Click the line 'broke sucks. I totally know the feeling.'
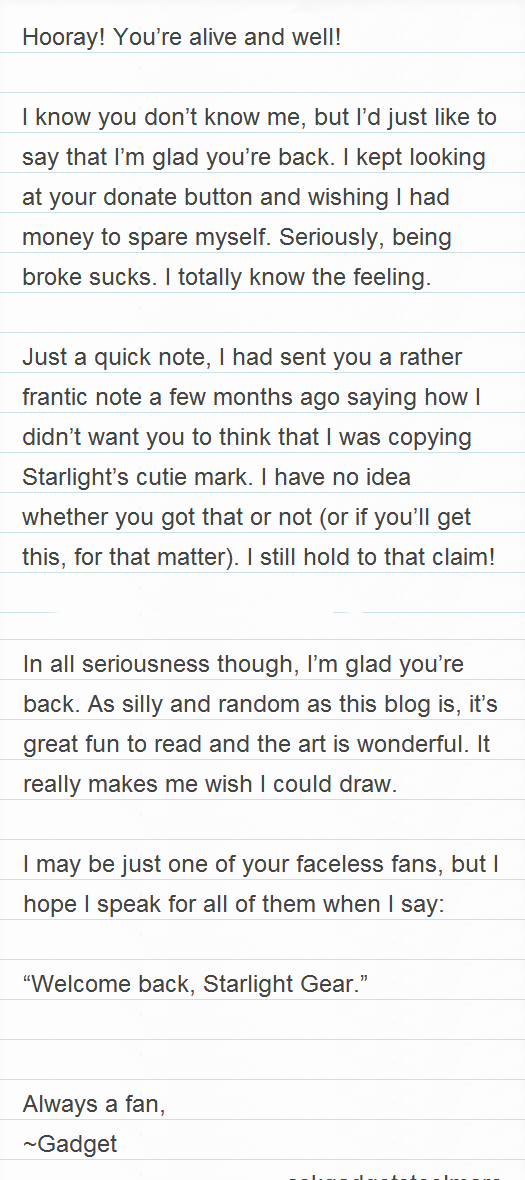 tap(227, 278)
